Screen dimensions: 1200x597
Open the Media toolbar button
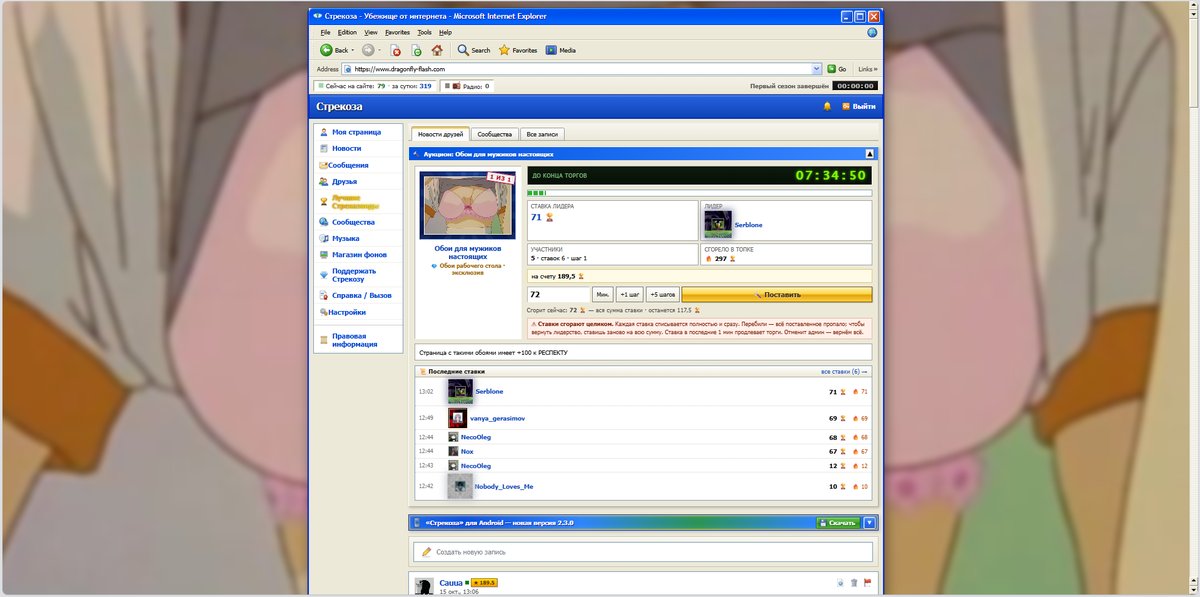click(560, 50)
